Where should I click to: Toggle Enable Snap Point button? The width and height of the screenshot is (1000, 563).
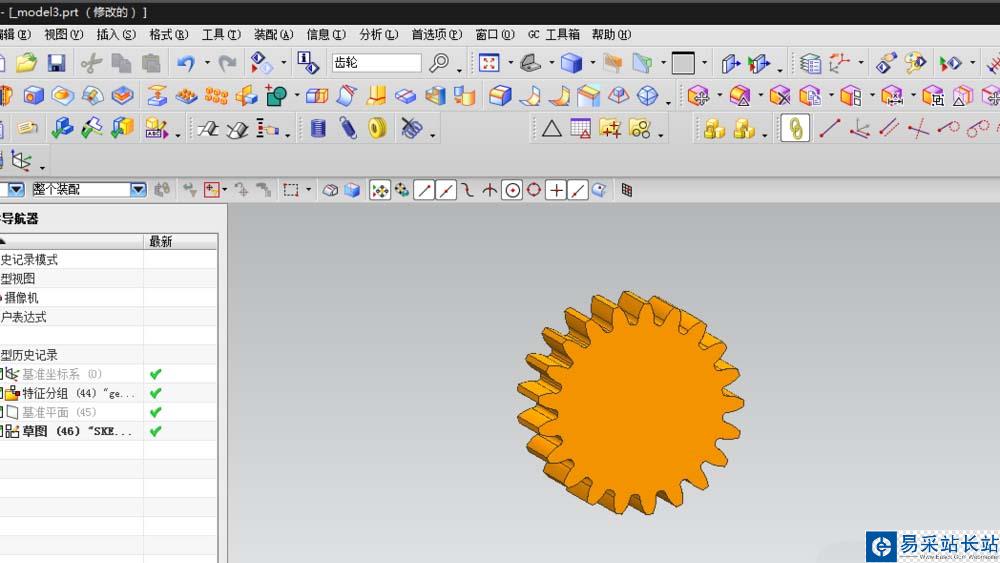pos(379,190)
